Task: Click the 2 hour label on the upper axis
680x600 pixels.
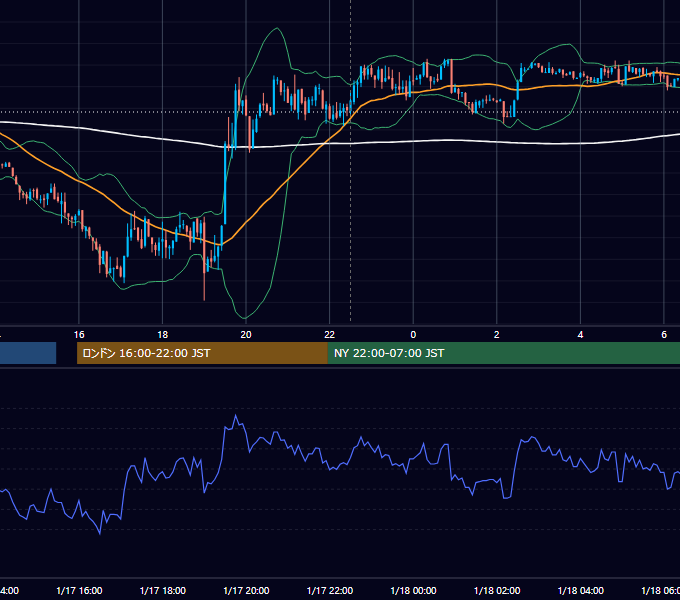Action: click(x=497, y=335)
